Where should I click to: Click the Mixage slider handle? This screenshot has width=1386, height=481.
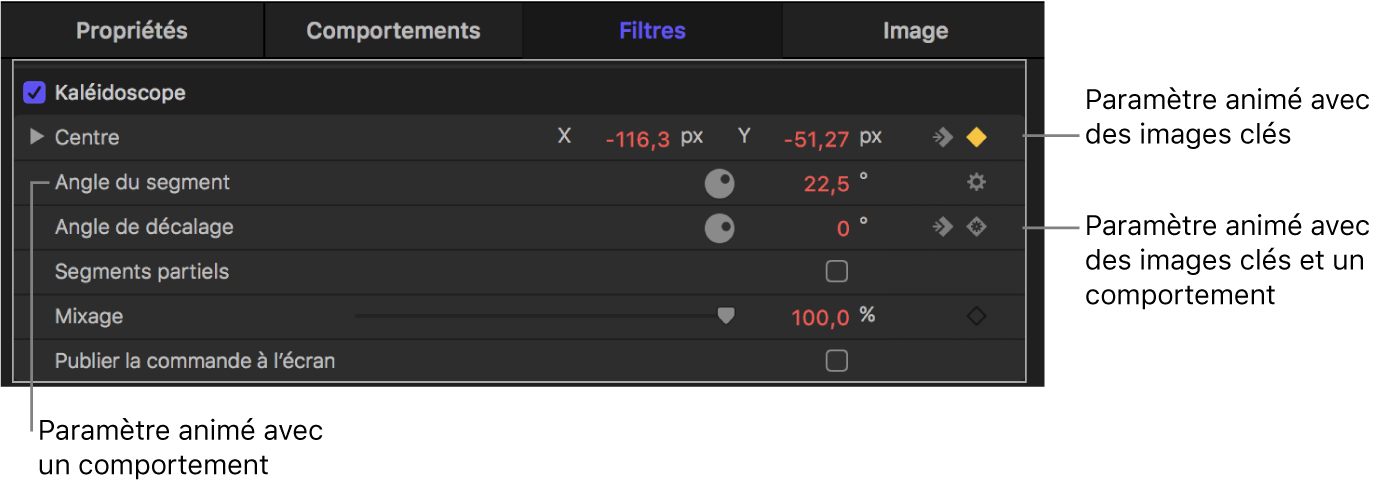point(726,316)
